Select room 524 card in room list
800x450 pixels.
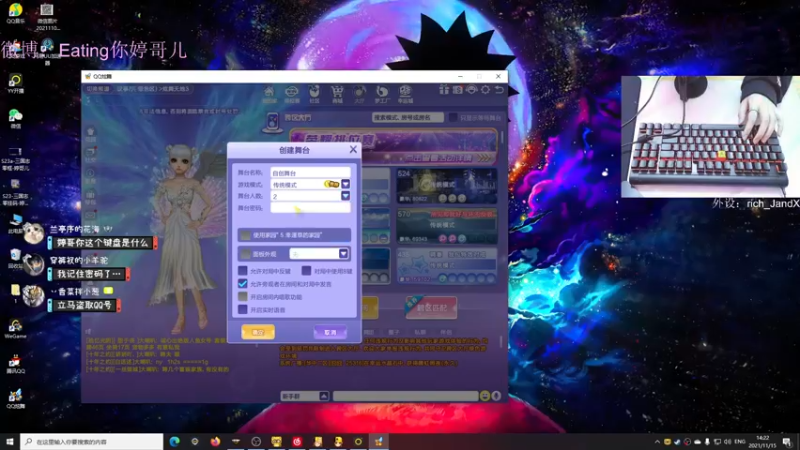coord(446,186)
